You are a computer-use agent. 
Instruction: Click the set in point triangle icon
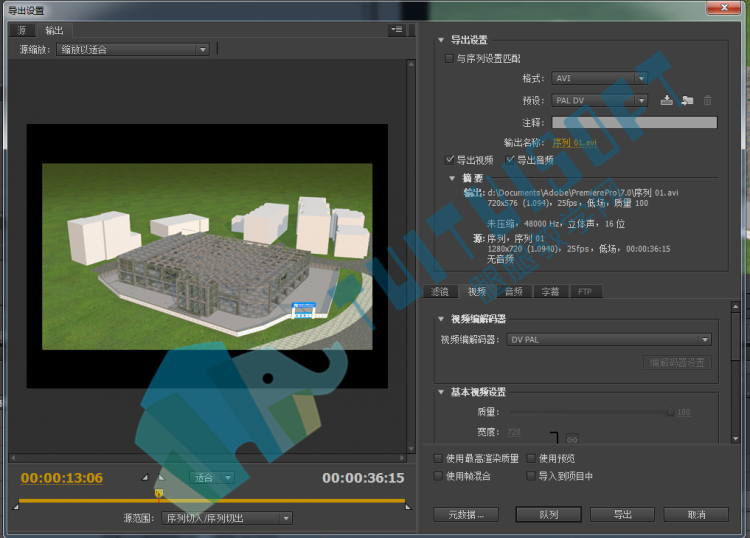tap(145, 477)
